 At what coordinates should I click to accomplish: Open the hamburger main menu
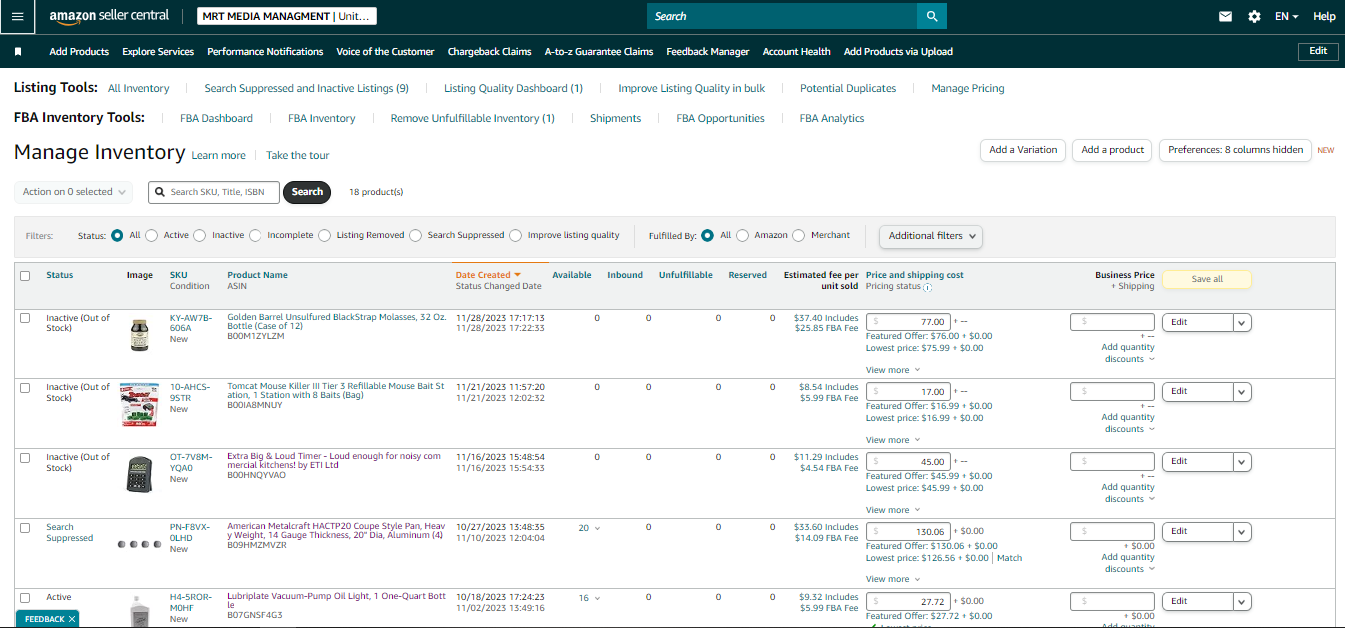17,16
